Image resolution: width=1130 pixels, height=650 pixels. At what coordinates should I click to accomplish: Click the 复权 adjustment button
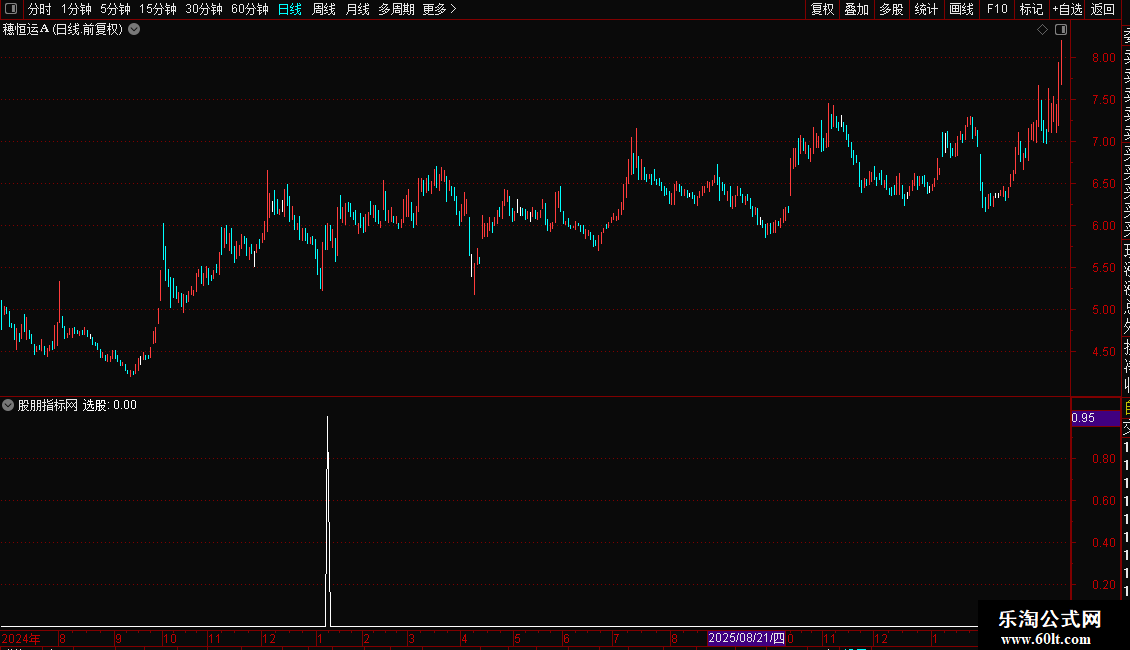click(822, 9)
